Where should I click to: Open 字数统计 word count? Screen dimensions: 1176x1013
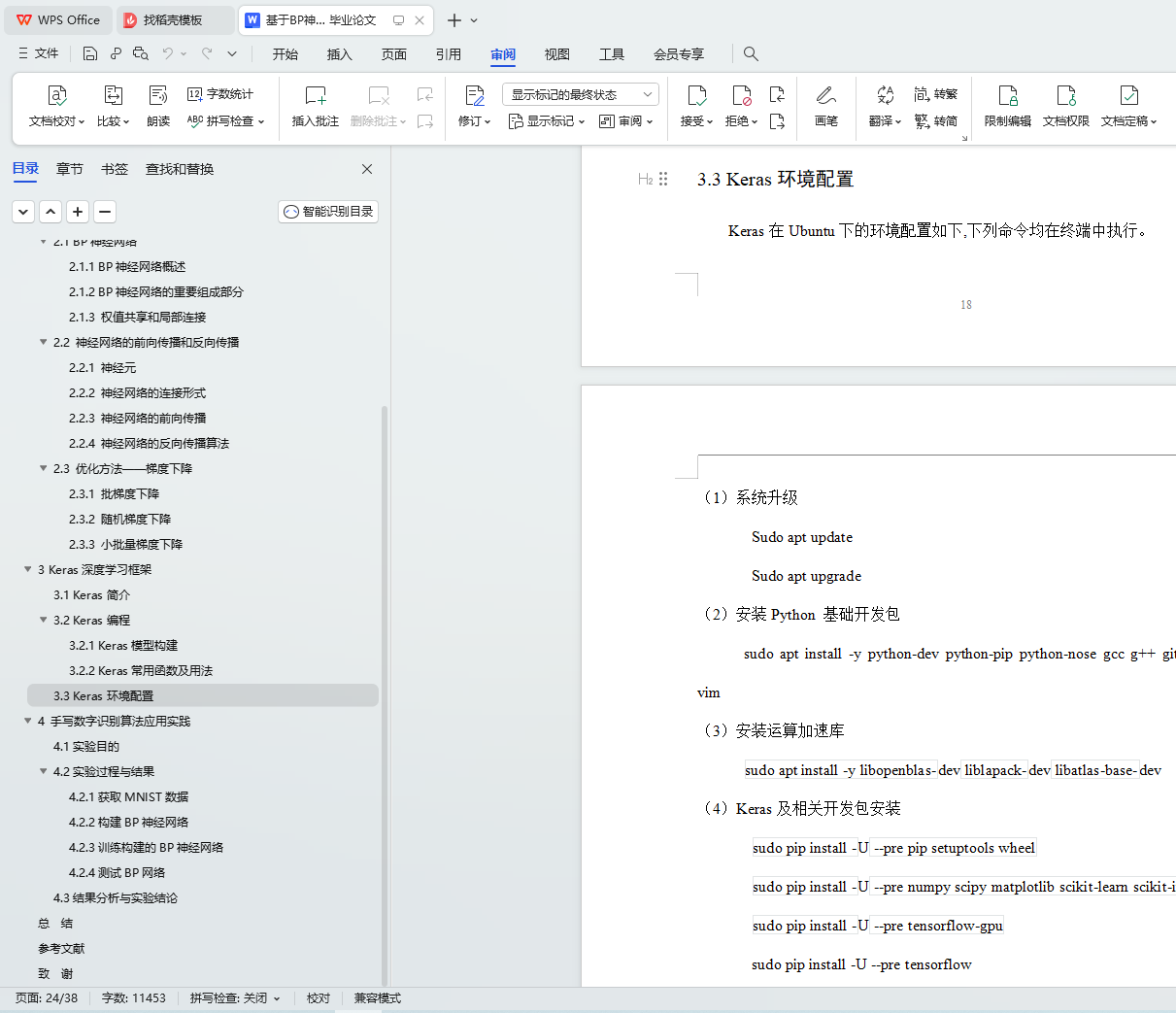point(220,94)
